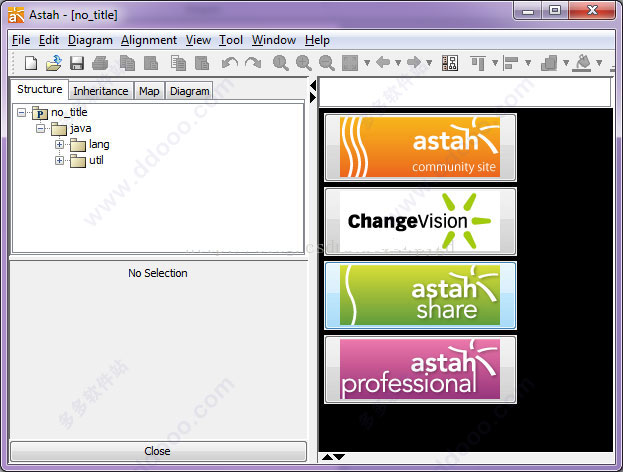Image resolution: width=623 pixels, height=472 pixels.
Task: Open the forward-history dropdown arrow
Action: (x=429, y=63)
